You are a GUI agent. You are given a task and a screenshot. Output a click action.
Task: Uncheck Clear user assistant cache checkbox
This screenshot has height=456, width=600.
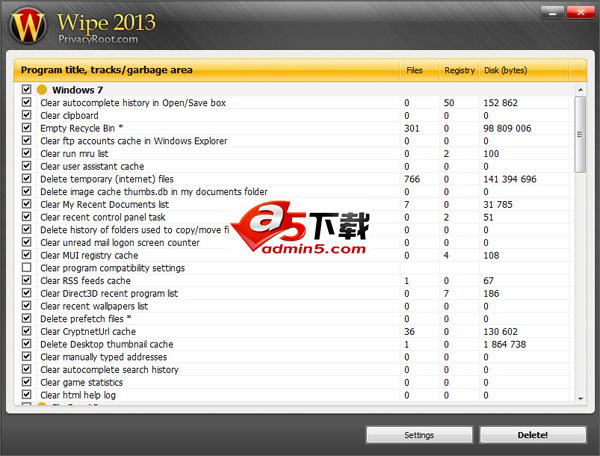point(26,166)
